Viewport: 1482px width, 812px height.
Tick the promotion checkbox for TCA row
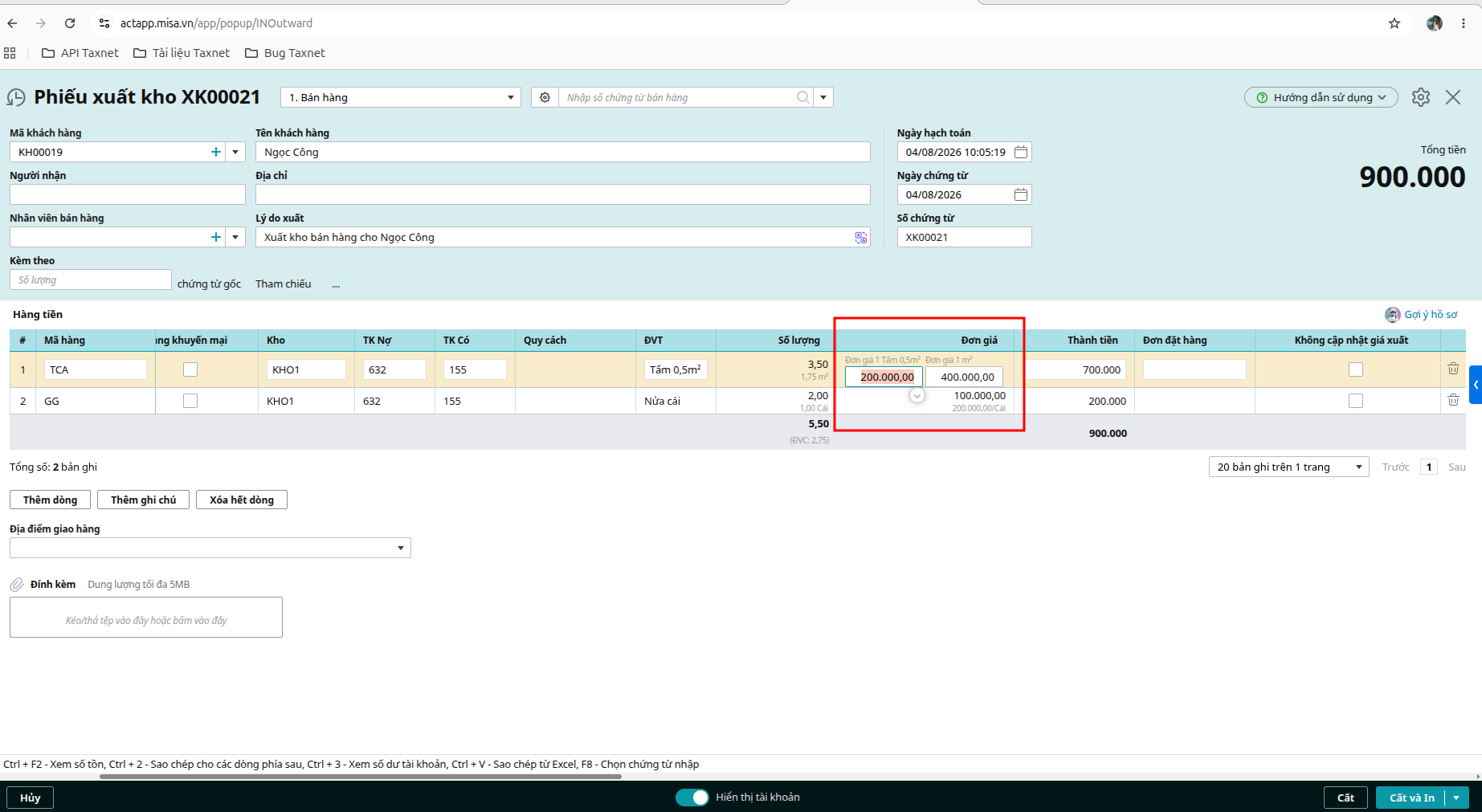(190, 369)
